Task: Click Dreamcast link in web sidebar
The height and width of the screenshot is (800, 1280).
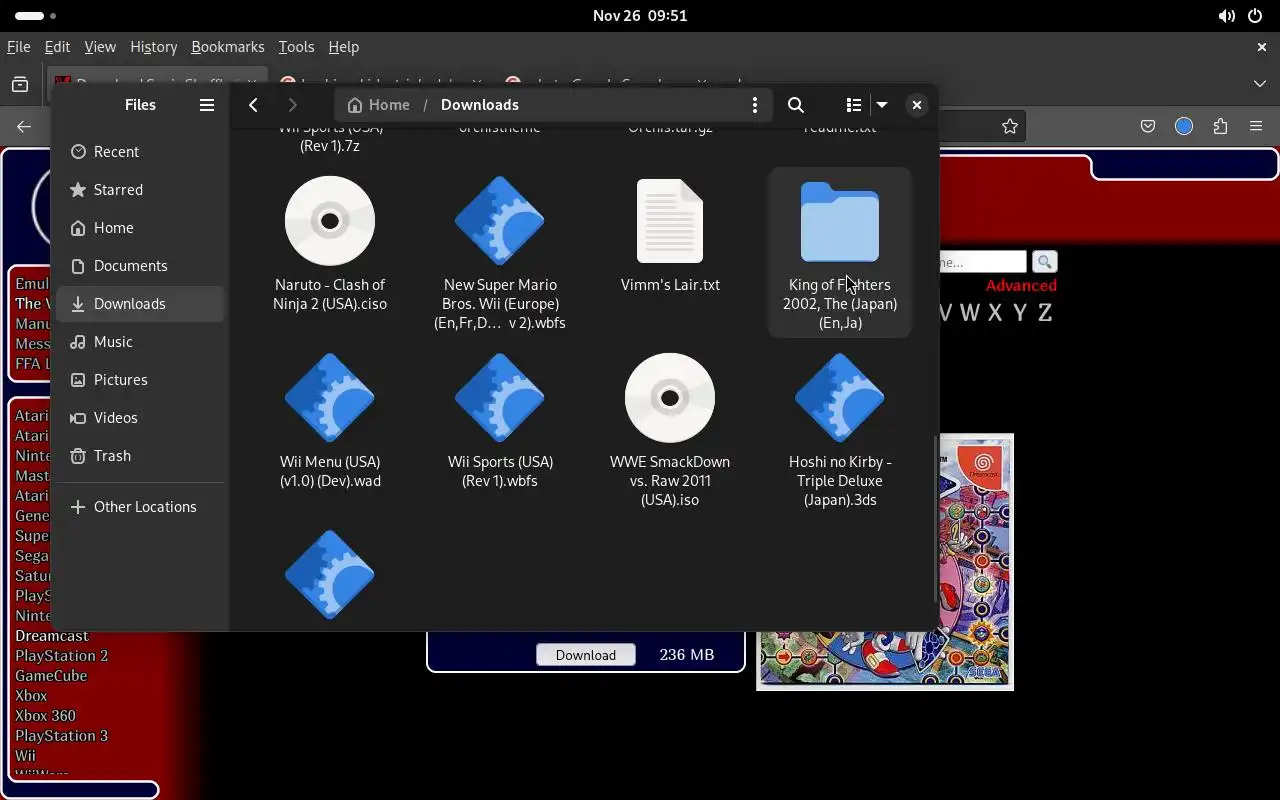Action: (52, 636)
